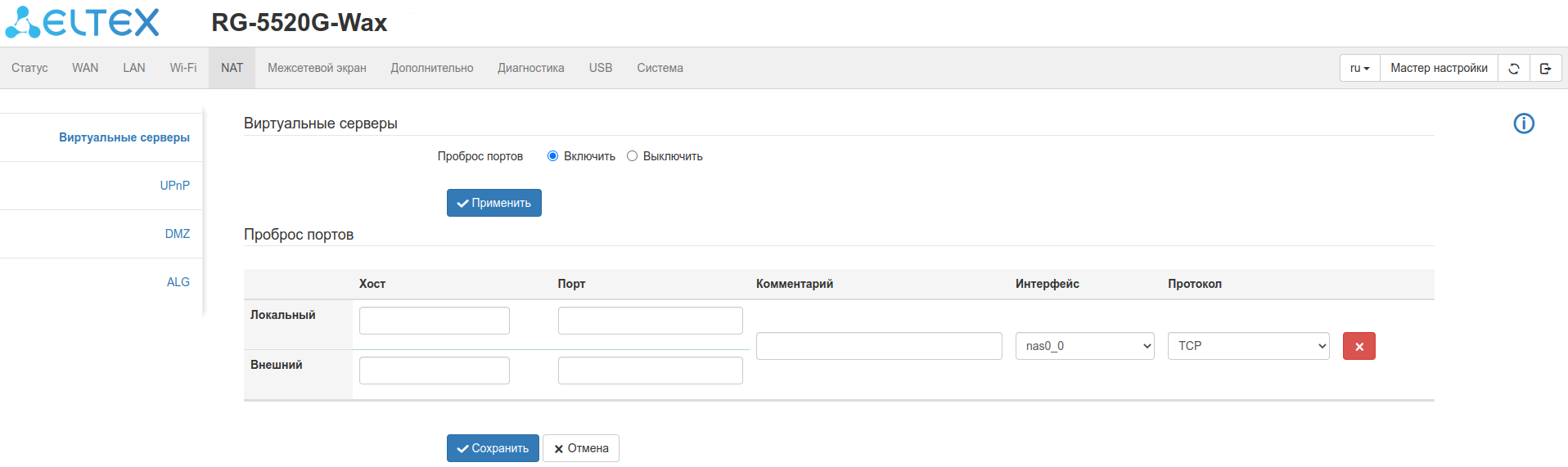
Task: Switch to the WAN tab
Action: pyautogui.click(x=85, y=68)
